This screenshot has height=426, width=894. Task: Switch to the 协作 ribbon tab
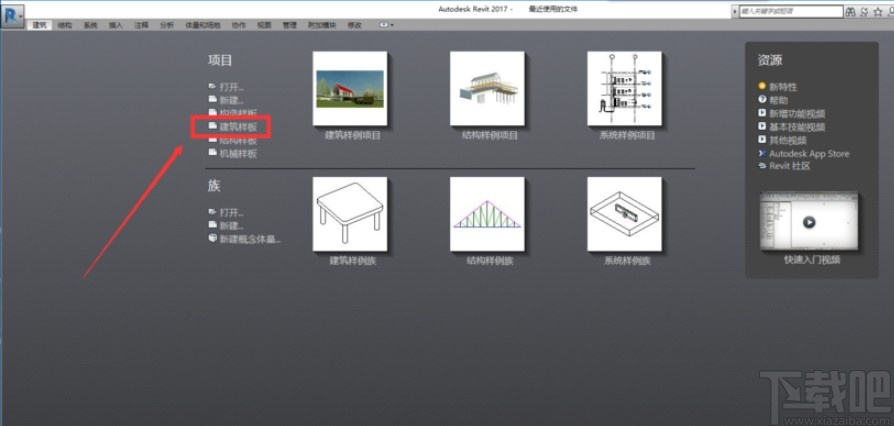pyautogui.click(x=238, y=25)
